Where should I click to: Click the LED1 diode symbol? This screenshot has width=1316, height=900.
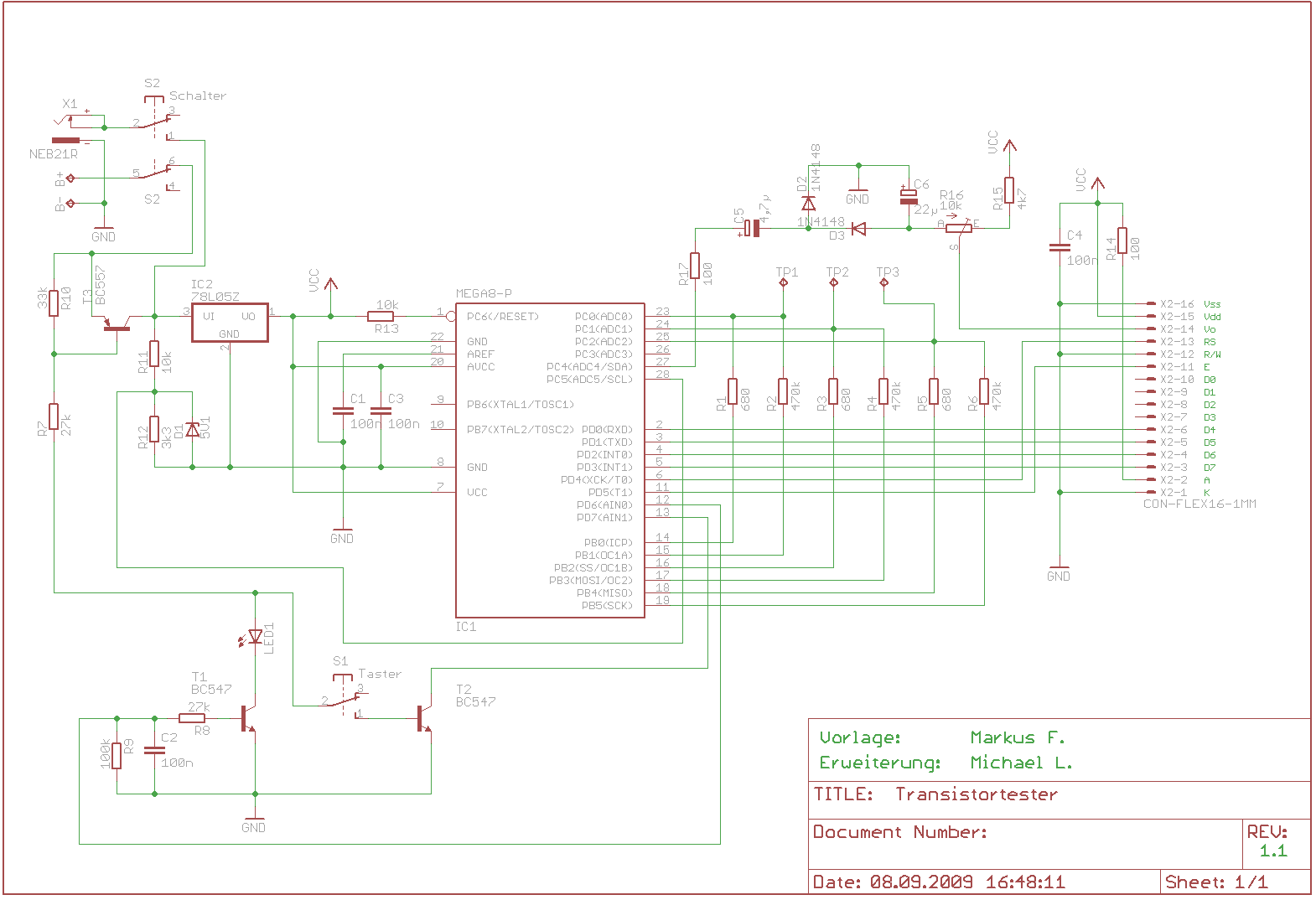[x=255, y=637]
